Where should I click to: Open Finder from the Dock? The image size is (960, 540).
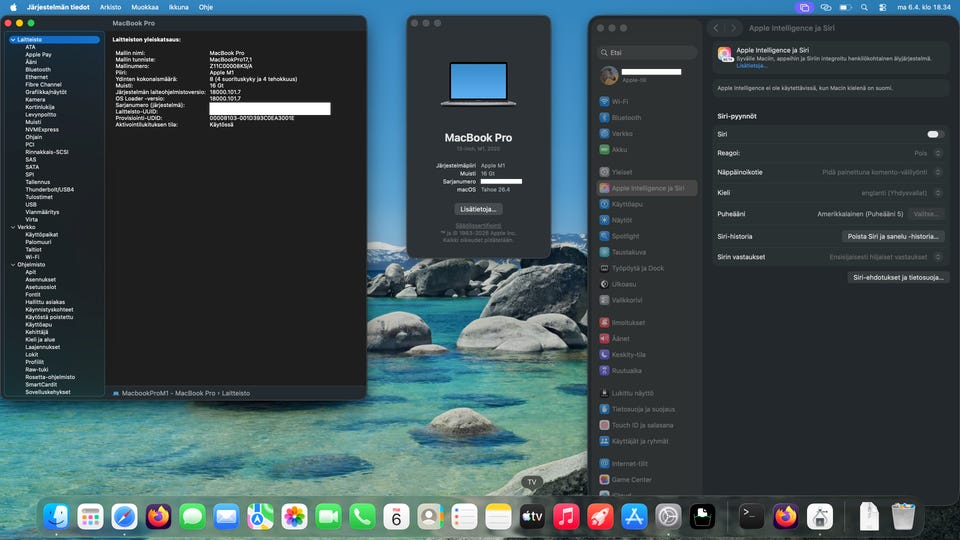[x=56, y=517]
